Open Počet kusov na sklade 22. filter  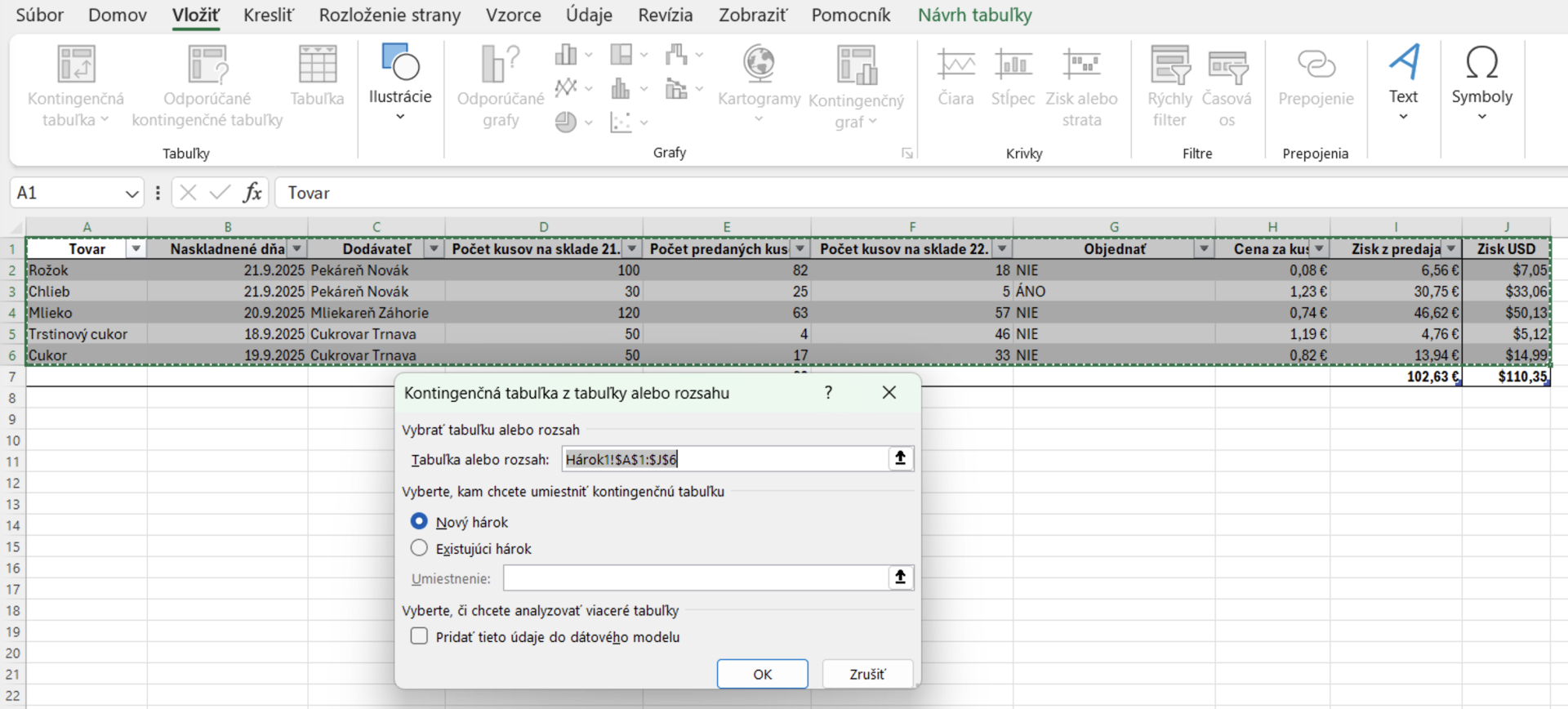pos(1002,249)
